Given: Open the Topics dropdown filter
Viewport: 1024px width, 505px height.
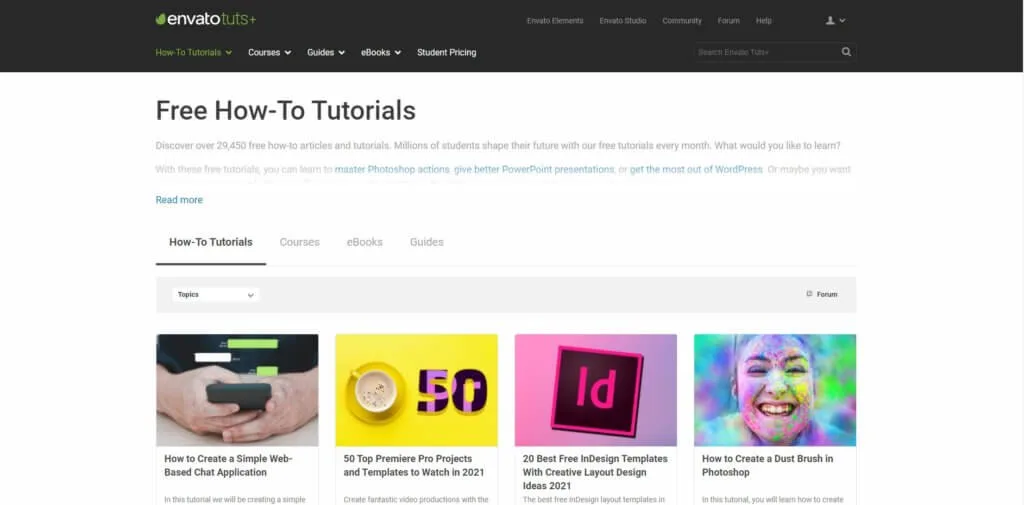Looking at the screenshot, I should (216, 295).
